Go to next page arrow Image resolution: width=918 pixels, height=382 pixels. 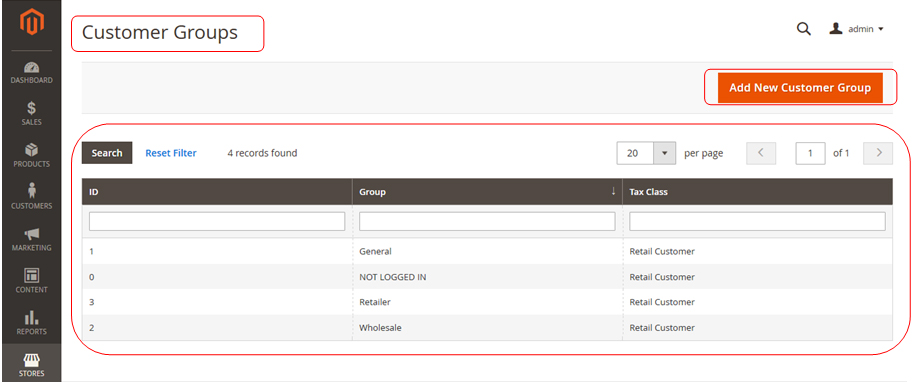(x=878, y=153)
